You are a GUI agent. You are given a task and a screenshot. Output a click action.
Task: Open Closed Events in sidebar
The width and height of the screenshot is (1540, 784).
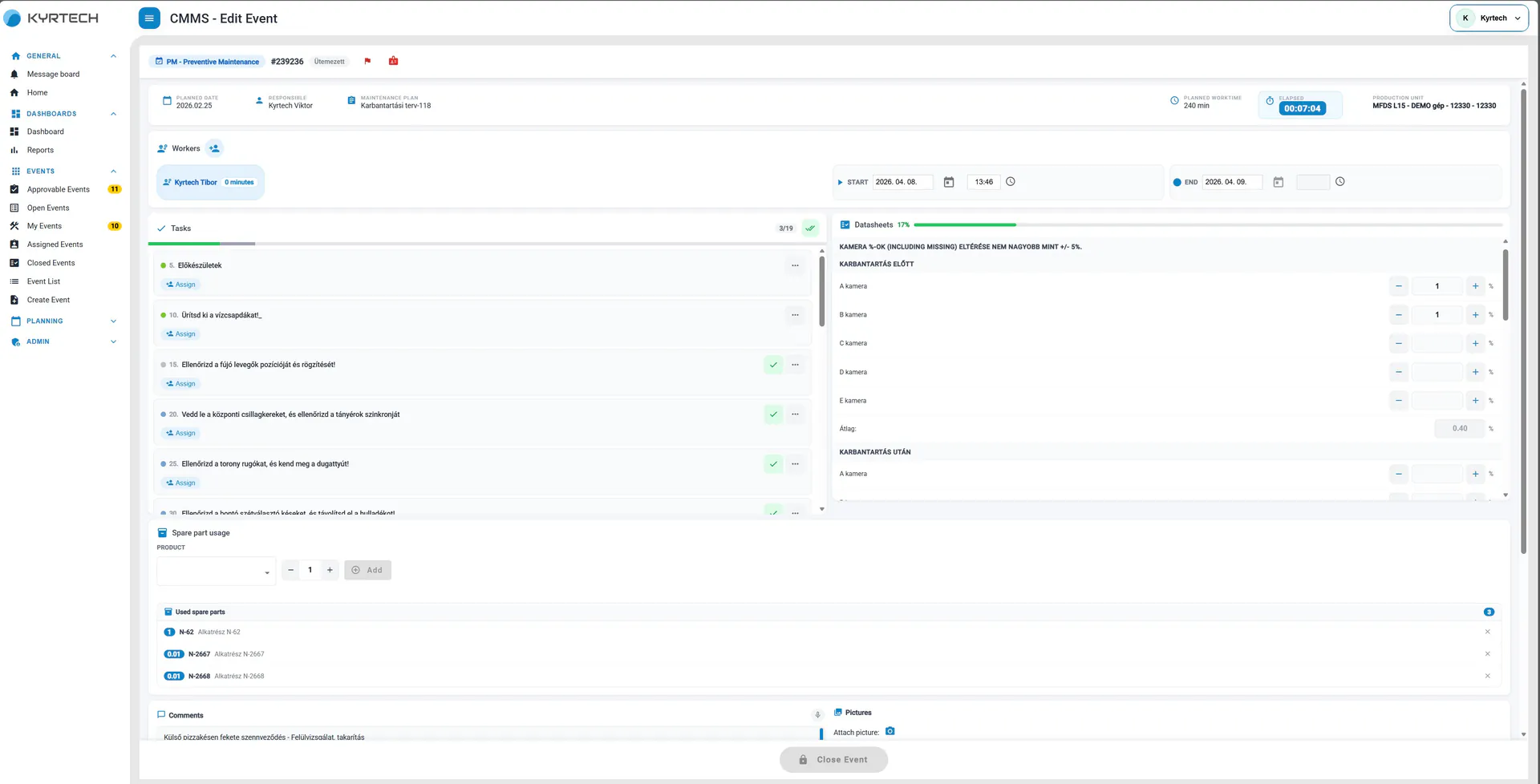(51, 263)
